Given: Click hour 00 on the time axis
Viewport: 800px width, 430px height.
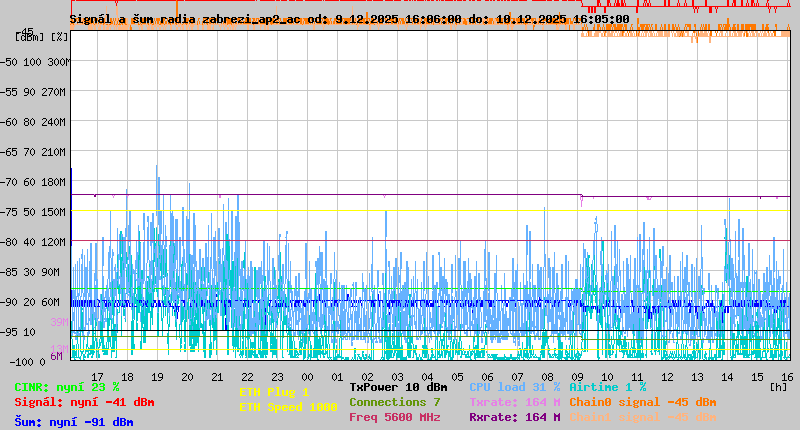Looking at the screenshot, I should (307, 377).
